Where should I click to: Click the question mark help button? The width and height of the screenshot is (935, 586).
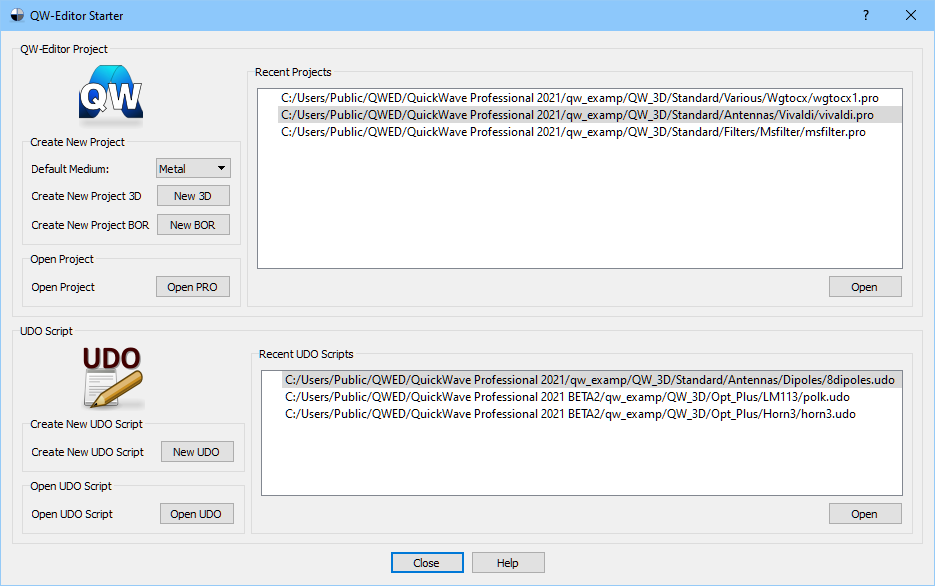866,15
